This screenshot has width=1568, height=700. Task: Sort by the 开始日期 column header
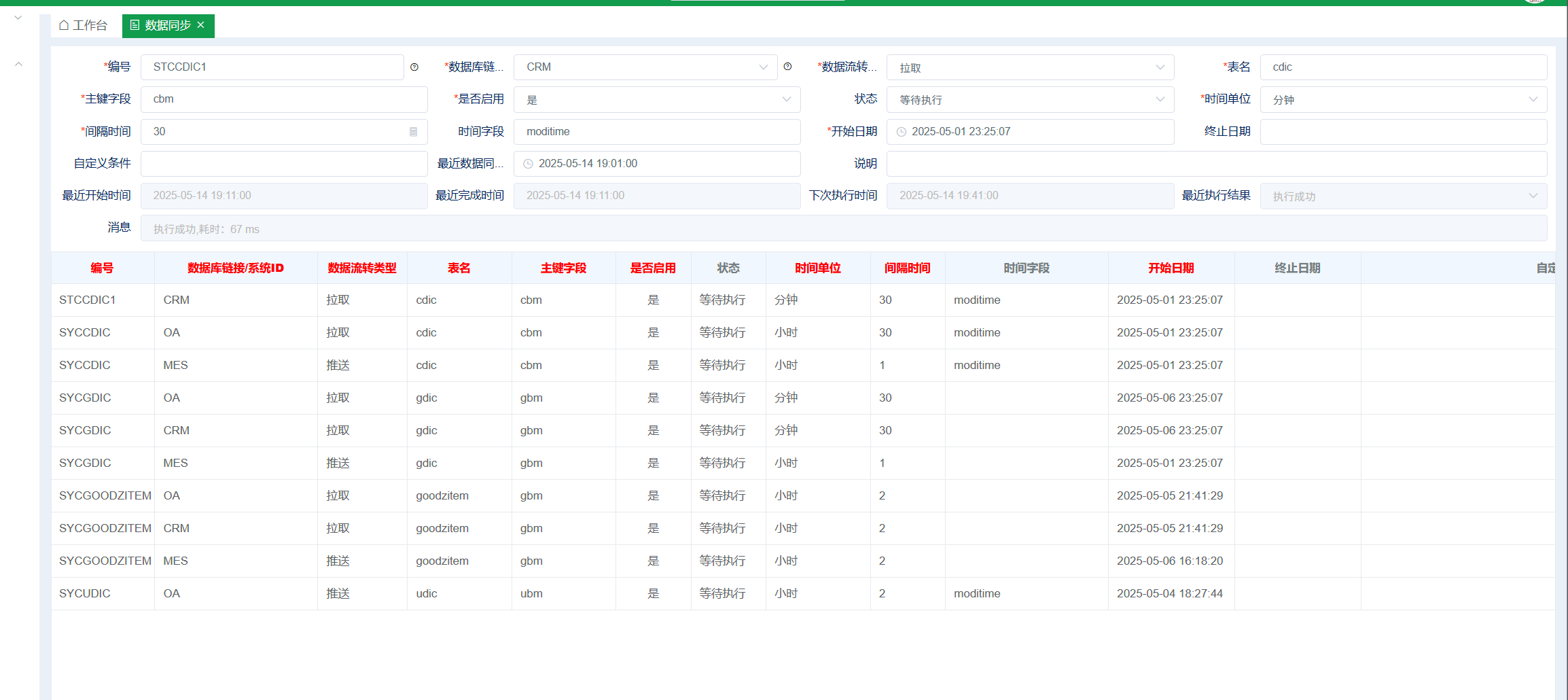point(1171,268)
